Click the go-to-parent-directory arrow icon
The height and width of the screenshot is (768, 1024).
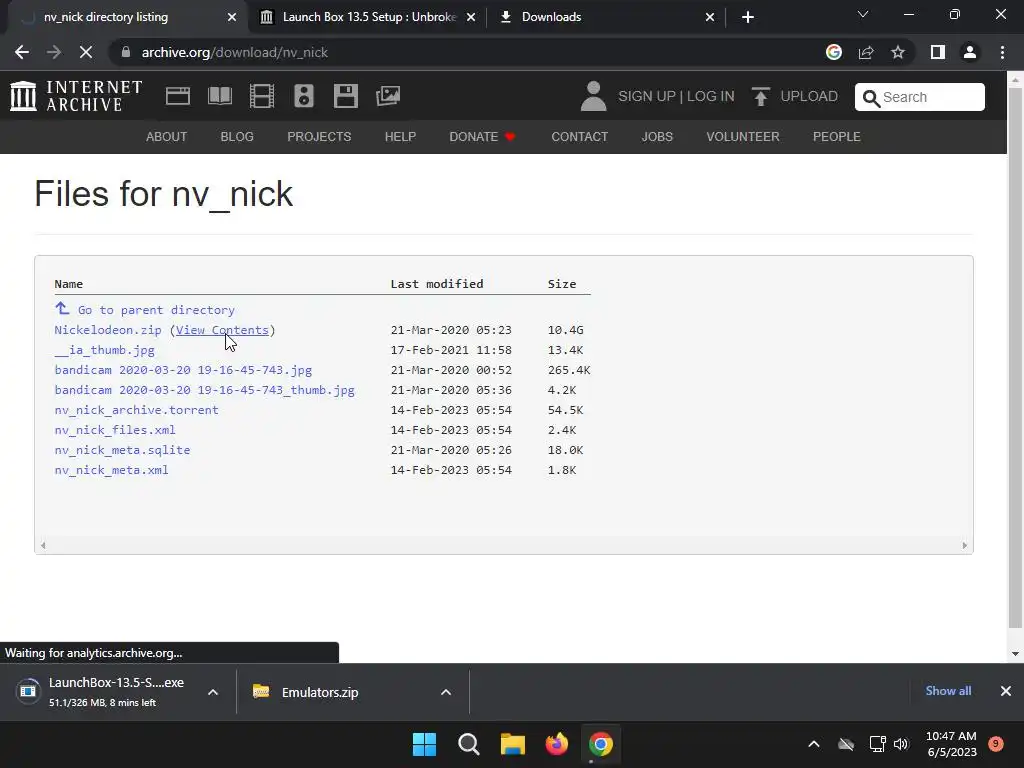(62, 308)
